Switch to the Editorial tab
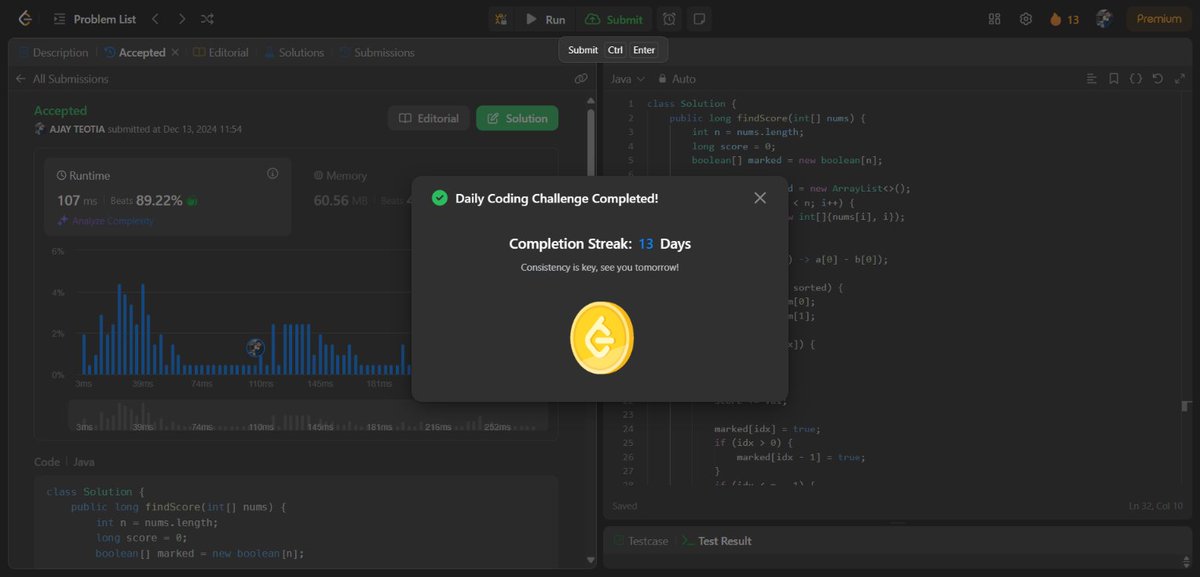The image size is (1200, 577). [220, 52]
